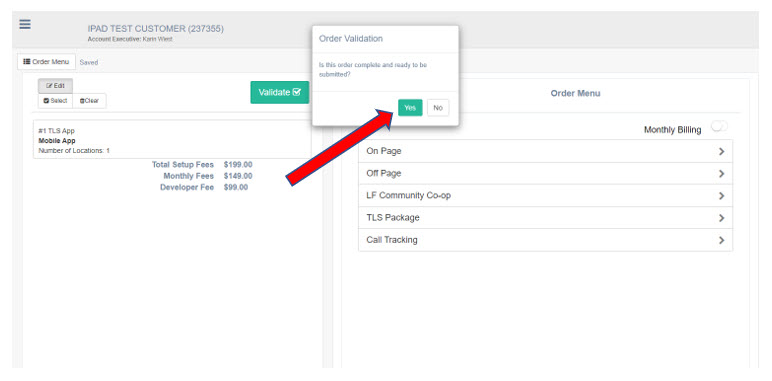The width and height of the screenshot is (772, 381).
Task: Click the Order Menu tab
Action: coord(46,62)
